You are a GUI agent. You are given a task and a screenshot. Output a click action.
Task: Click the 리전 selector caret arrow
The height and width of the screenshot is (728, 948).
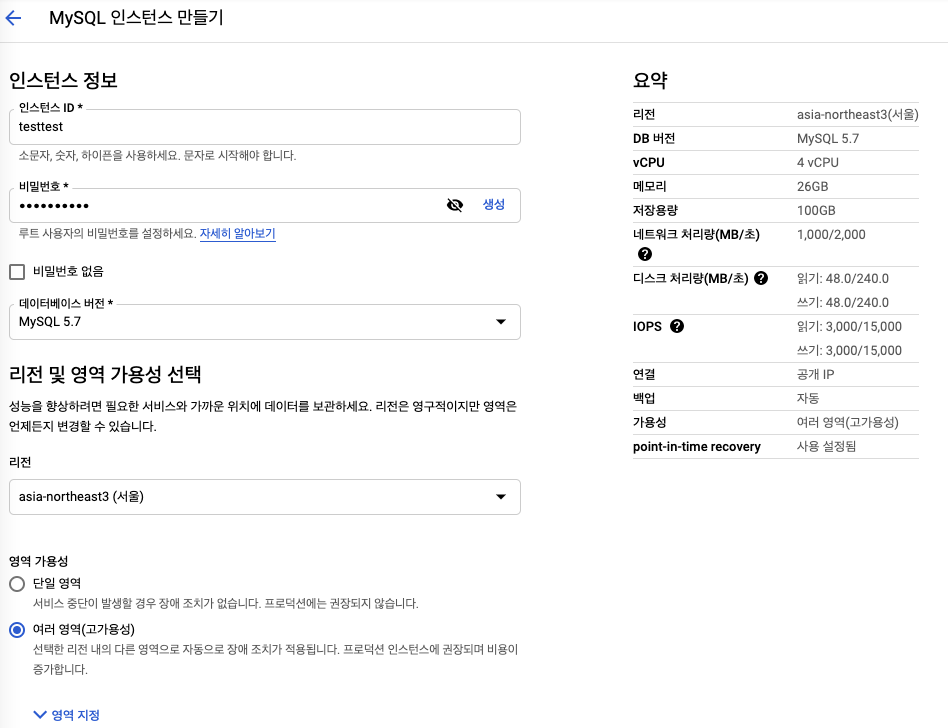(501, 497)
